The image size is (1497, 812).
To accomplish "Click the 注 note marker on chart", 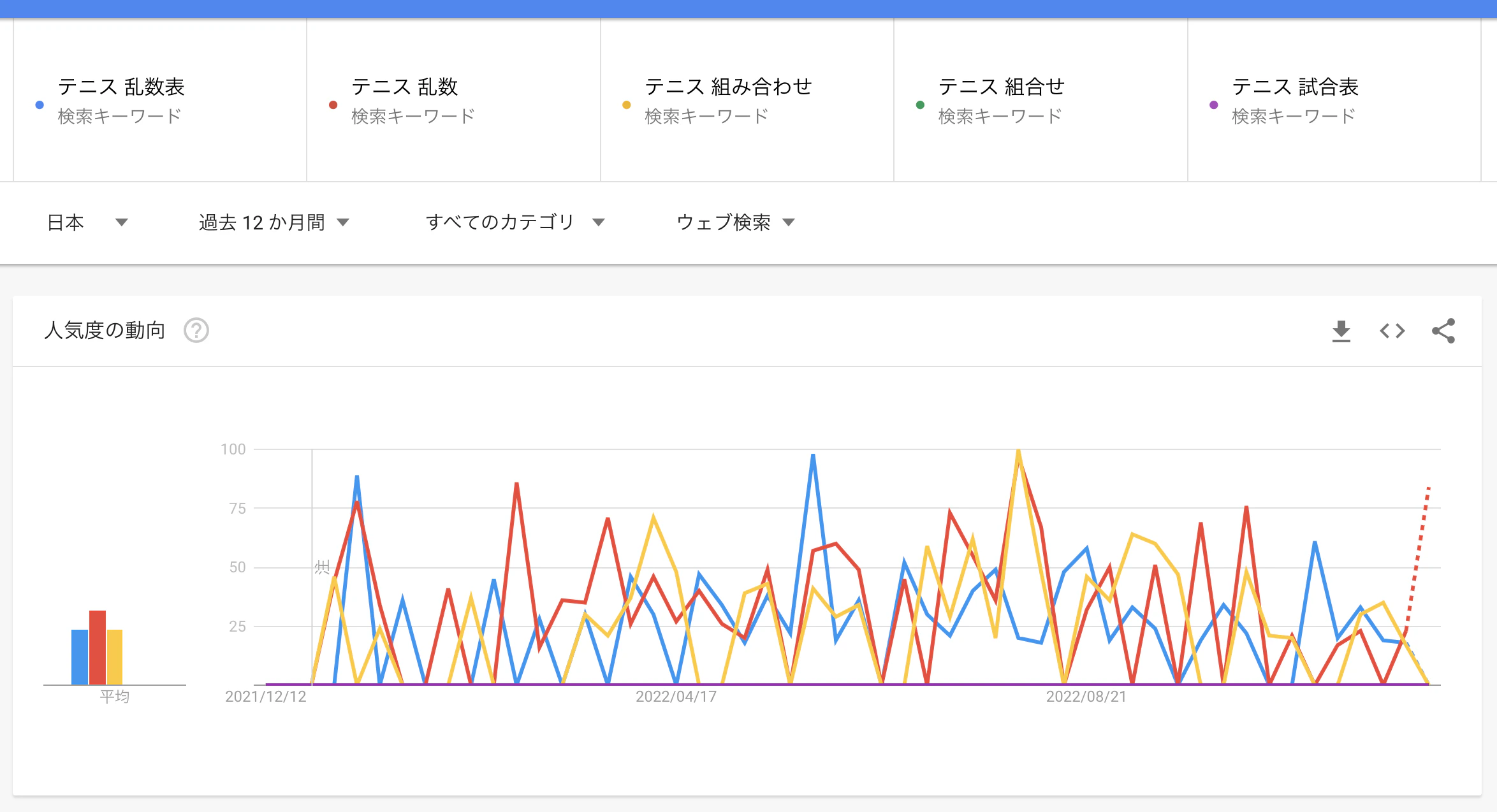I will pyautogui.click(x=322, y=567).
